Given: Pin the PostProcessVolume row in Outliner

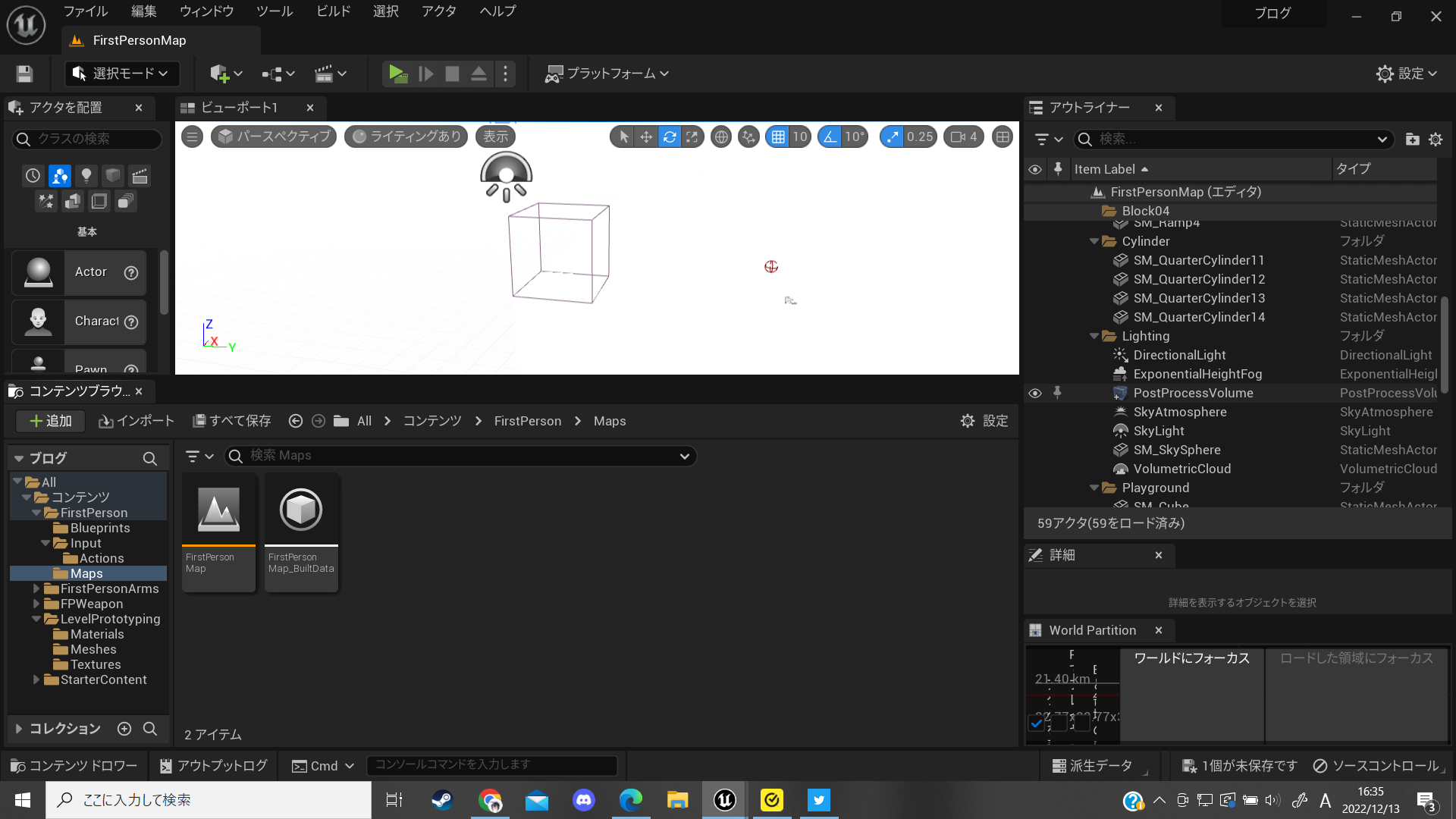Looking at the screenshot, I should pos(1058,393).
